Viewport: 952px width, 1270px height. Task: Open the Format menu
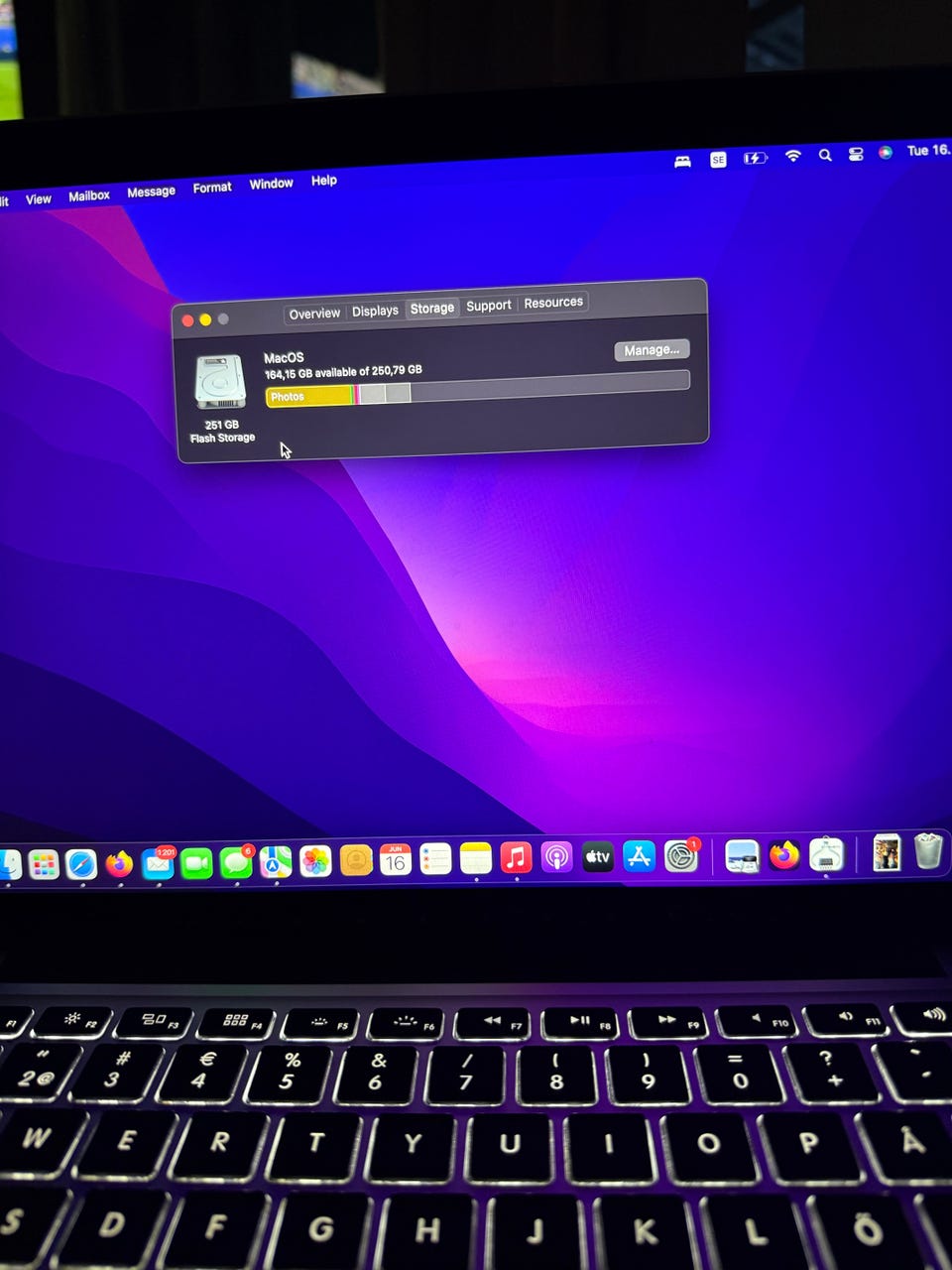212,188
